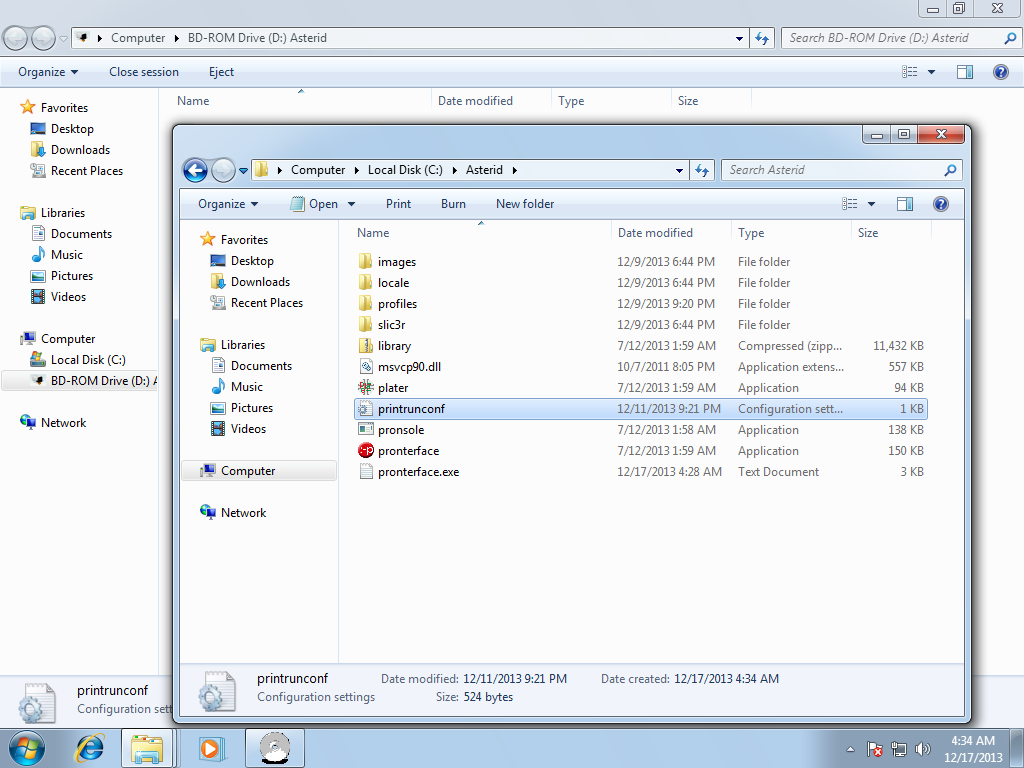Click the Back arrow in Asterid window
This screenshot has width=1024, height=768.
click(196, 170)
